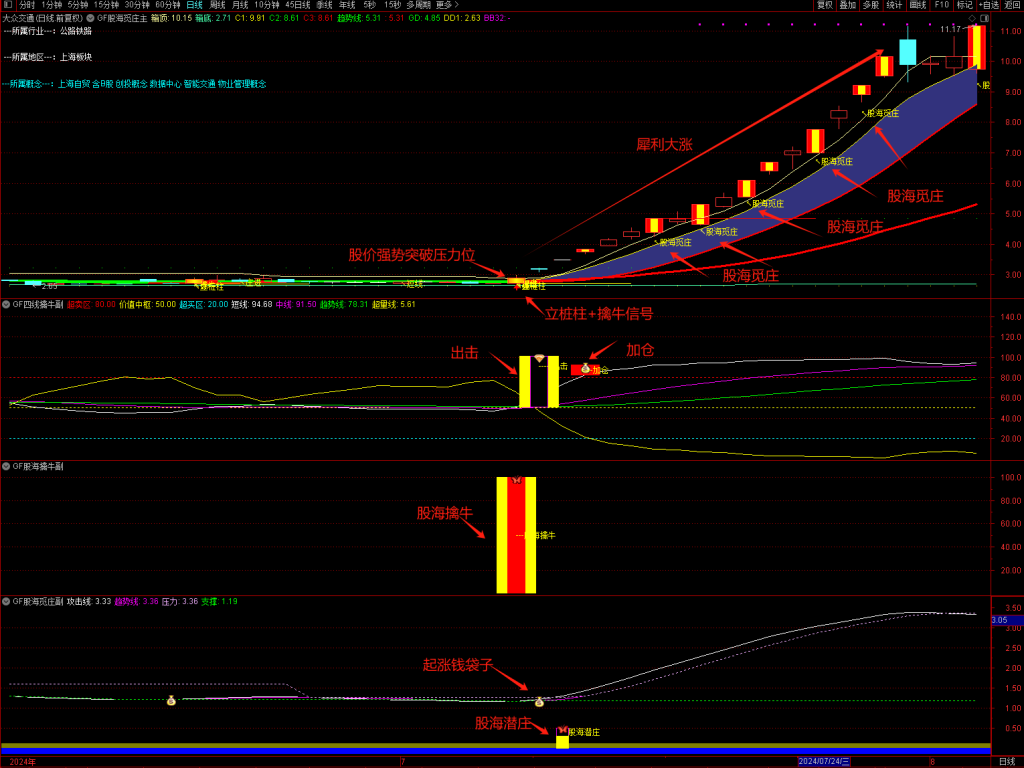Switch to the 周线 weekly period tab
Screen dimensions: 1024x768
(217, 5)
